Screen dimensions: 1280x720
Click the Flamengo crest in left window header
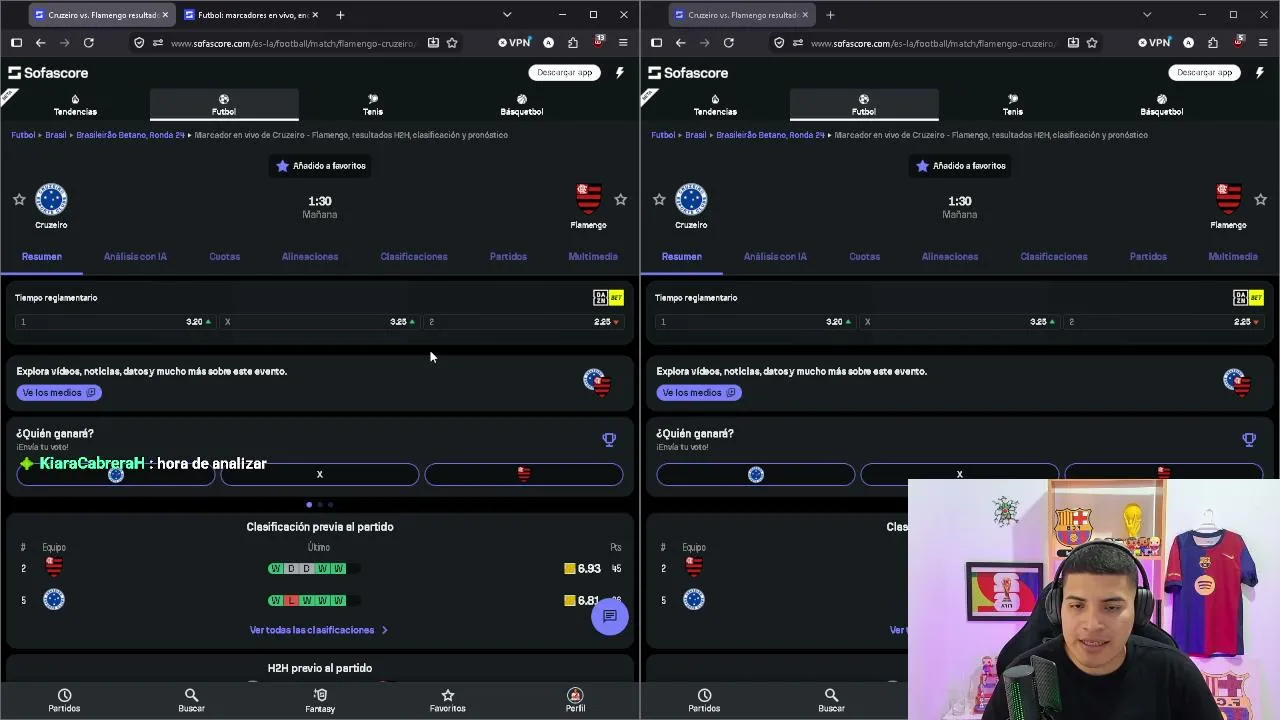coord(588,199)
